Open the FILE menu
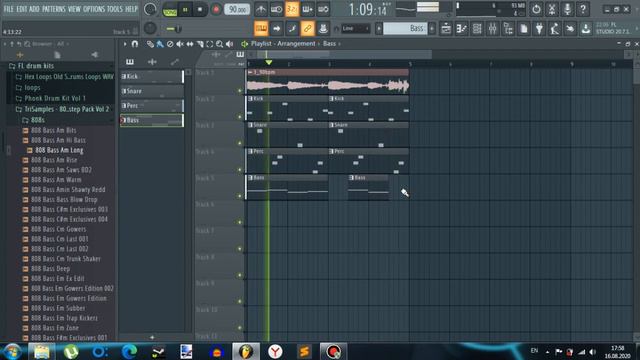 click(9, 9)
